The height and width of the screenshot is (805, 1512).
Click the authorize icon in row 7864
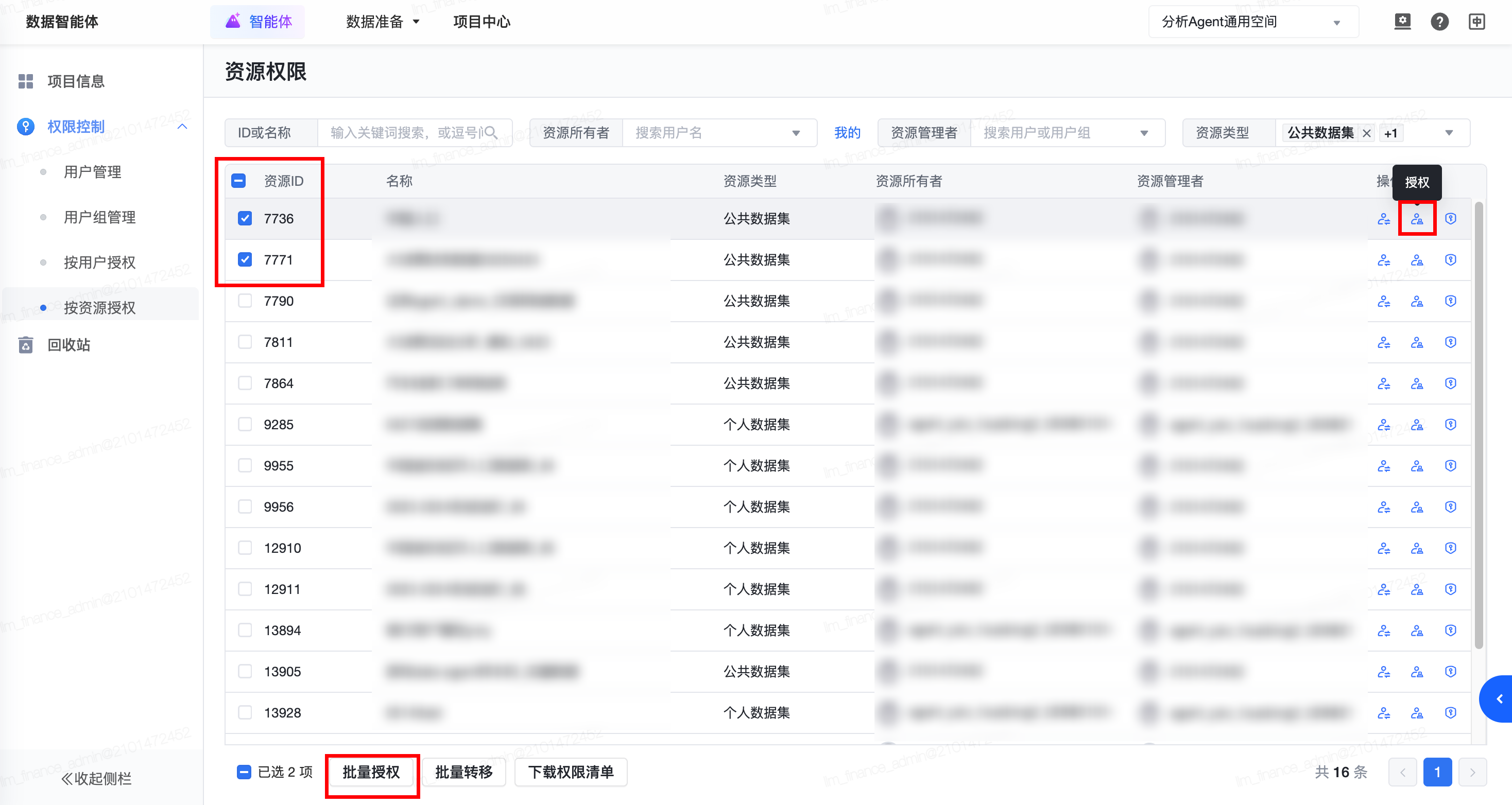(x=1417, y=383)
